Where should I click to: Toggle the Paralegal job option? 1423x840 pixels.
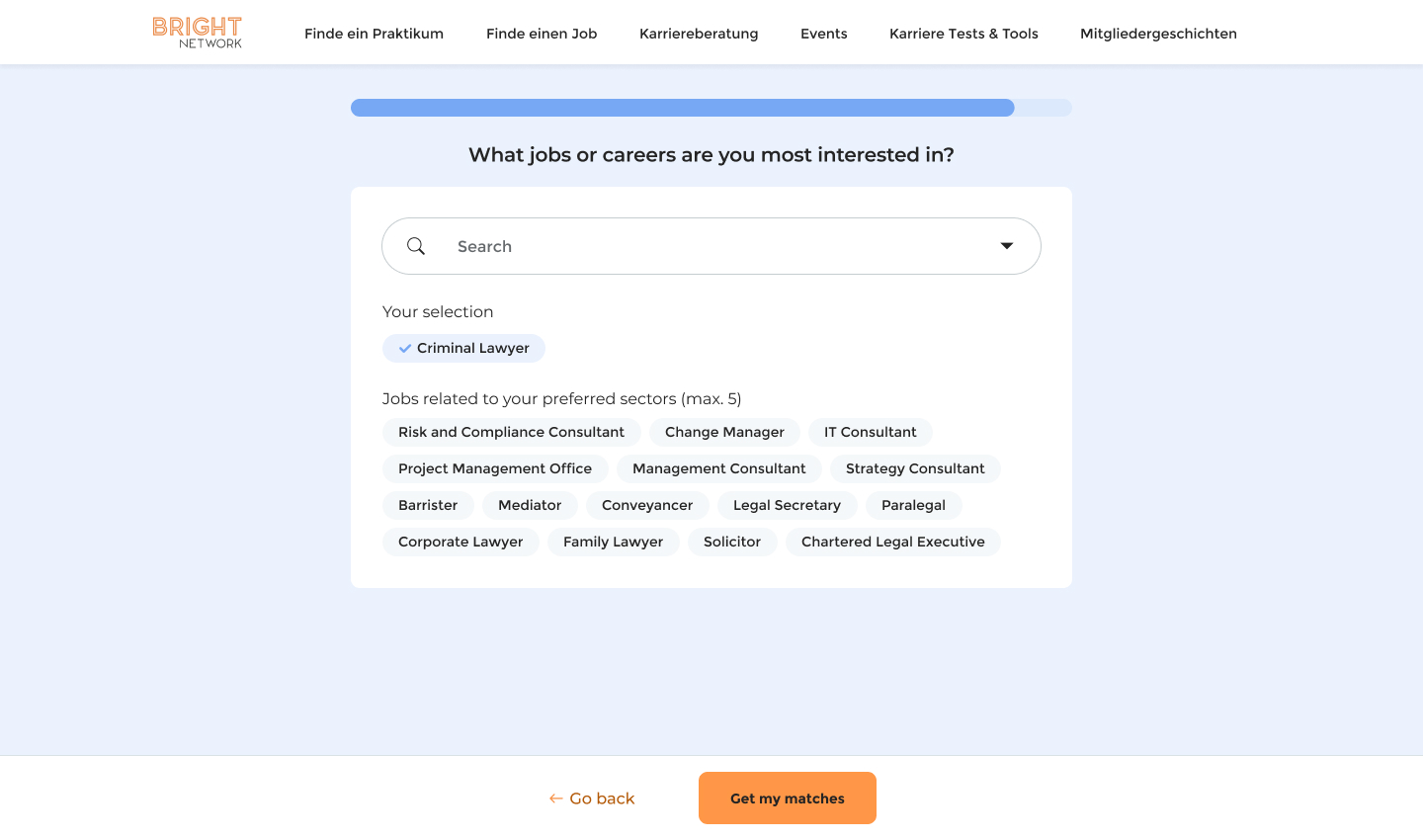coord(913,505)
